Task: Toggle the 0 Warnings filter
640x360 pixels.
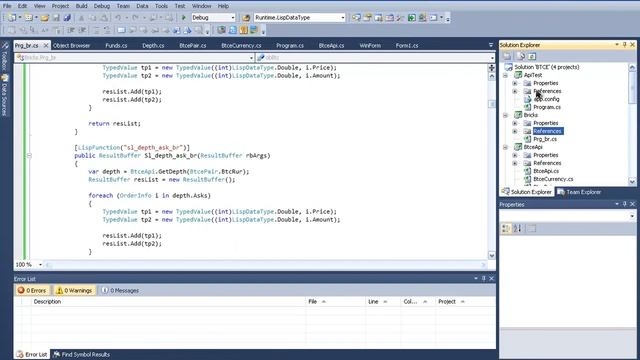Action: tap(74, 290)
